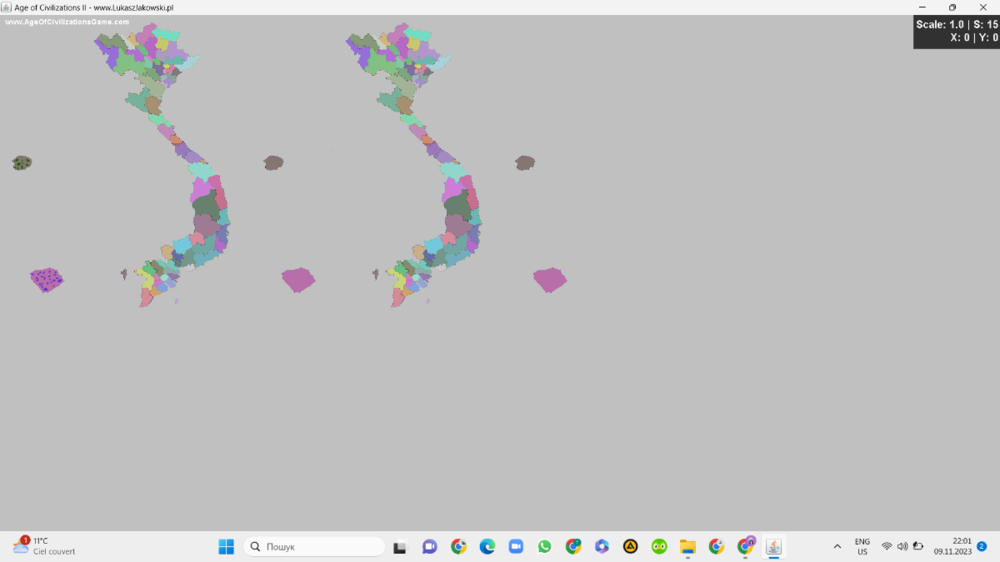
Task: Open Chrome icon with purple profile badge
Action: [x=745, y=547]
